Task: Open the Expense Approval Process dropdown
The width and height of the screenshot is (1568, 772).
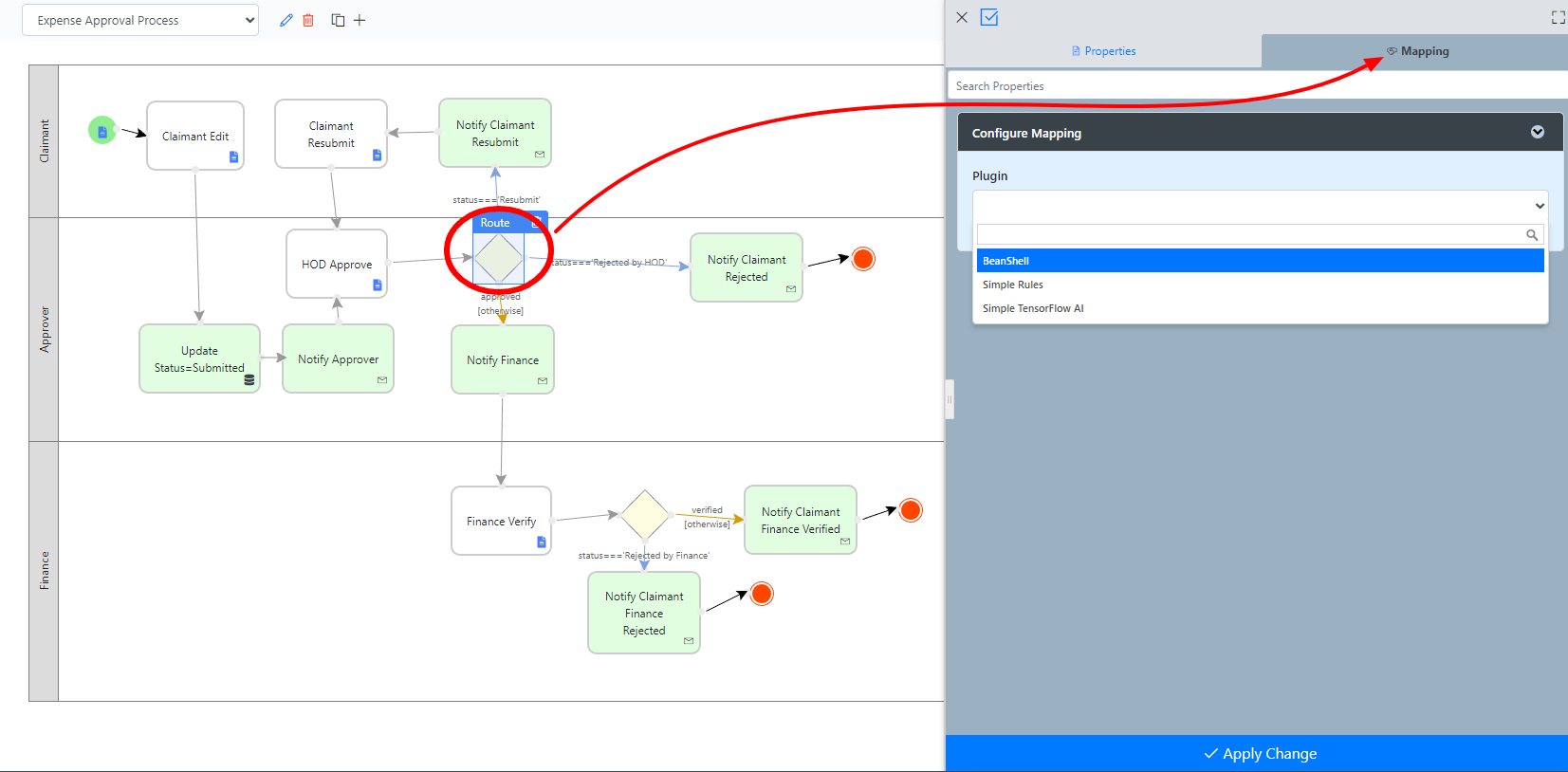Action: point(140,20)
